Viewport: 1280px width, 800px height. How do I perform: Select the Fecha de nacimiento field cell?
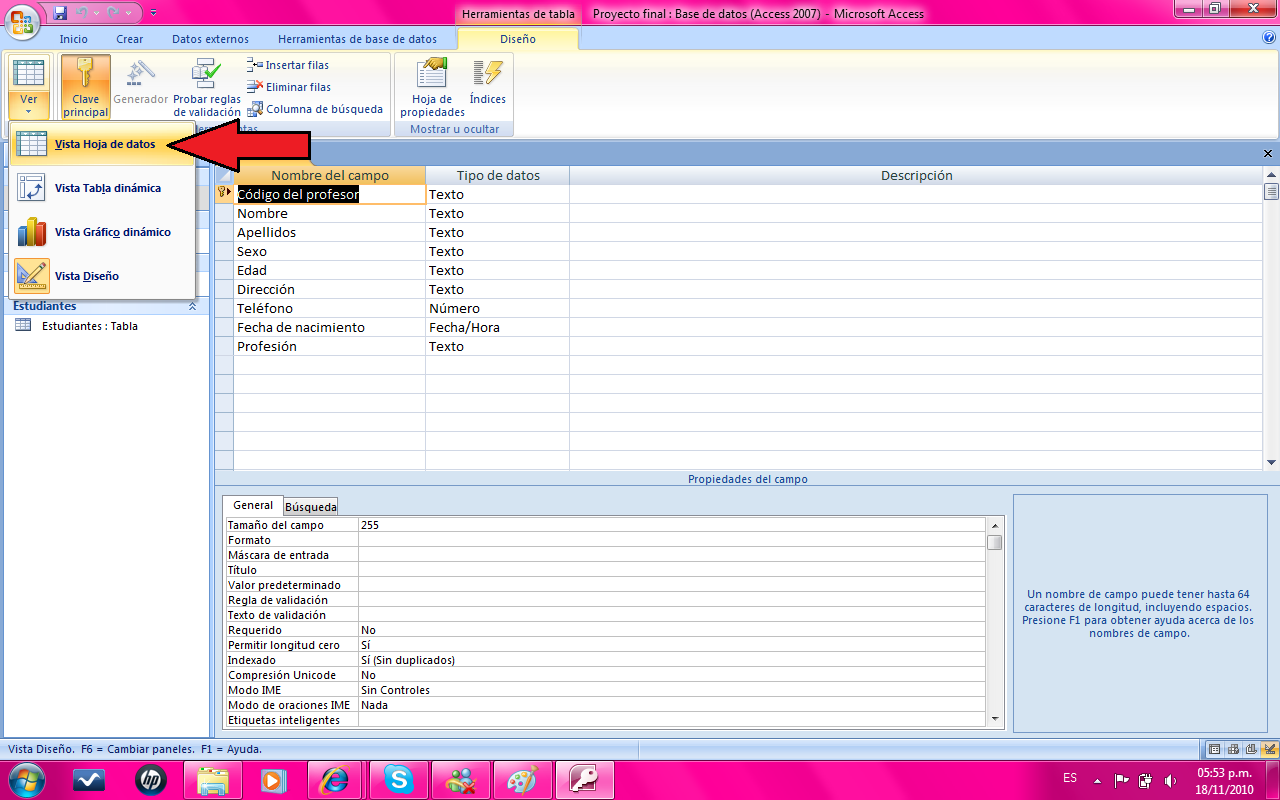(329, 327)
